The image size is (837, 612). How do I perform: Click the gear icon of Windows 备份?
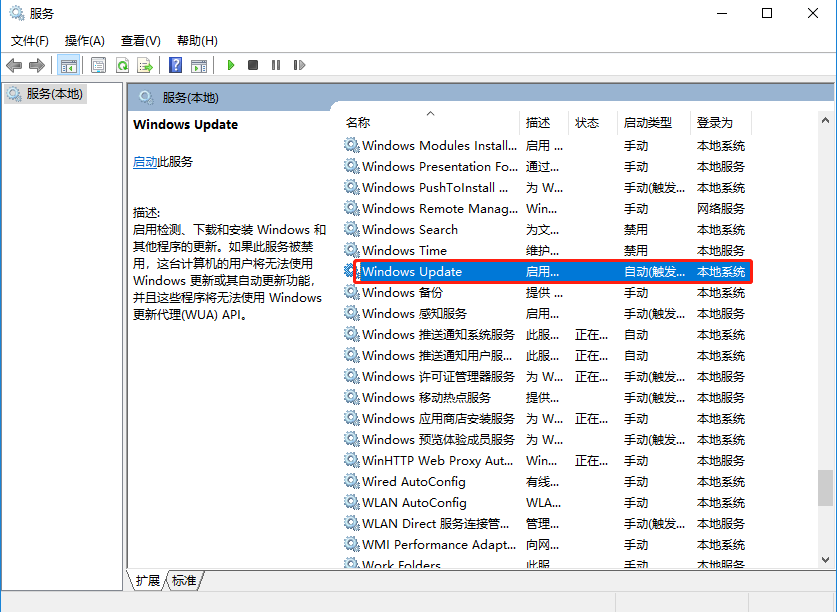pos(351,292)
